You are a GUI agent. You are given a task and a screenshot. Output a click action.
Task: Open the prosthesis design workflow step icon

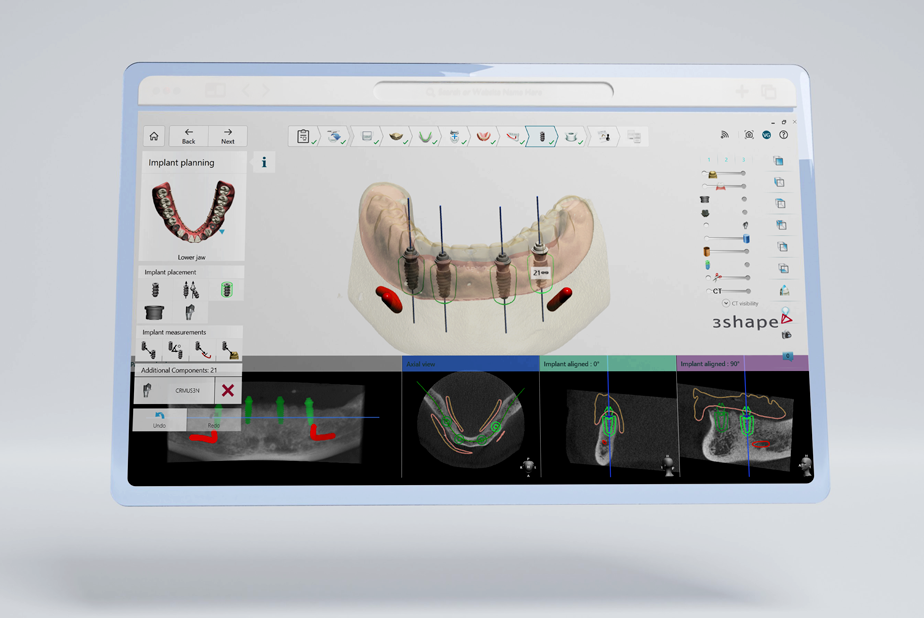pos(481,137)
